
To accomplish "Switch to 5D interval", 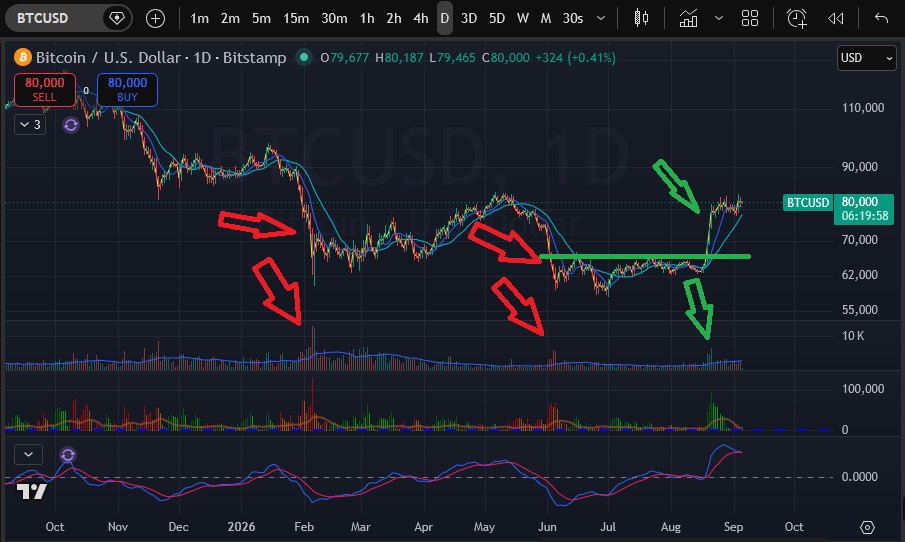I will point(497,18).
